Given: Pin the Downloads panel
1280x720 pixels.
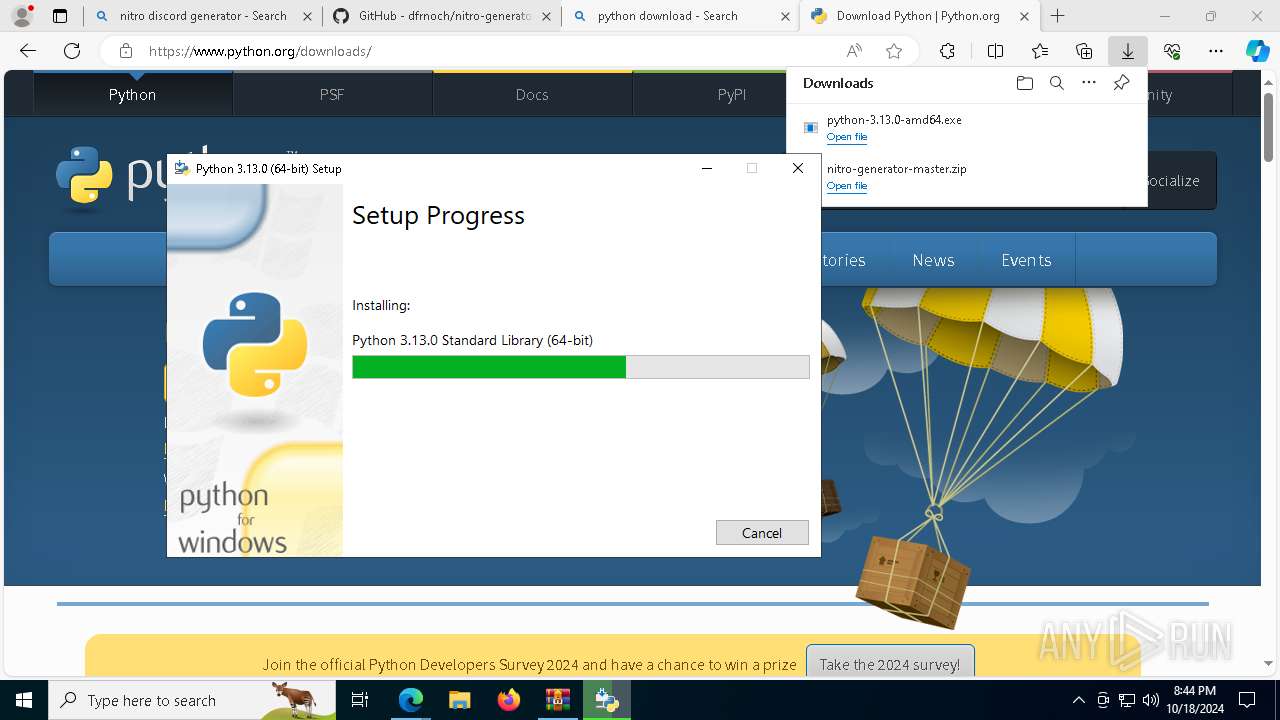Looking at the screenshot, I should click(1122, 83).
